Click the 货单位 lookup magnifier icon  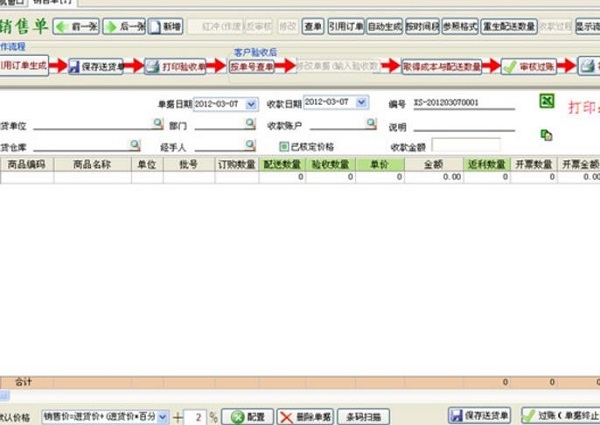tap(158, 123)
